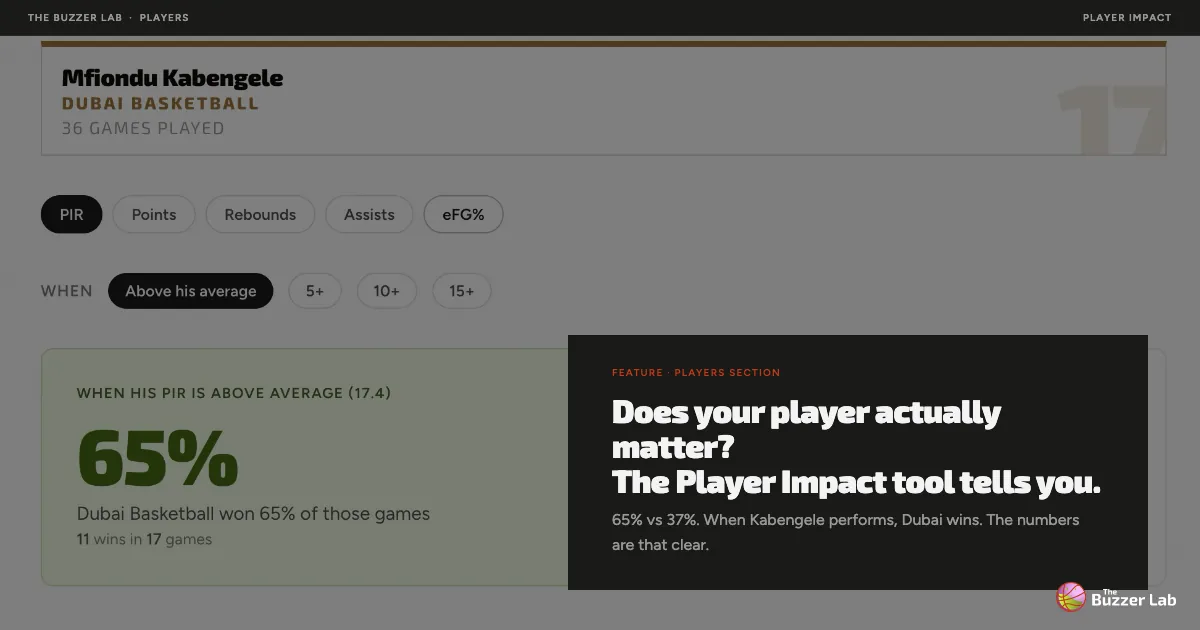The height and width of the screenshot is (630, 1200).
Task: Open The Buzzer Lab home link
Action: pyautogui.click(x=75, y=17)
